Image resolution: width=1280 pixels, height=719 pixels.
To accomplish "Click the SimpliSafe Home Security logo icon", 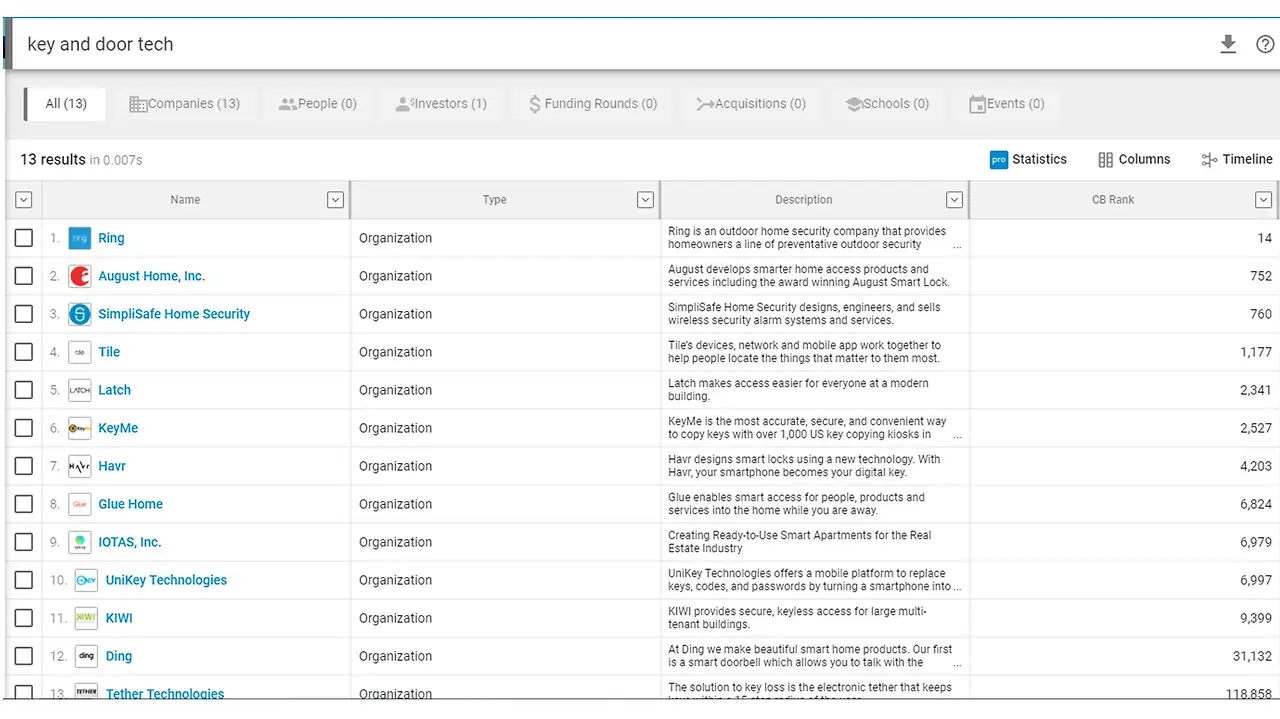I will tap(80, 314).
